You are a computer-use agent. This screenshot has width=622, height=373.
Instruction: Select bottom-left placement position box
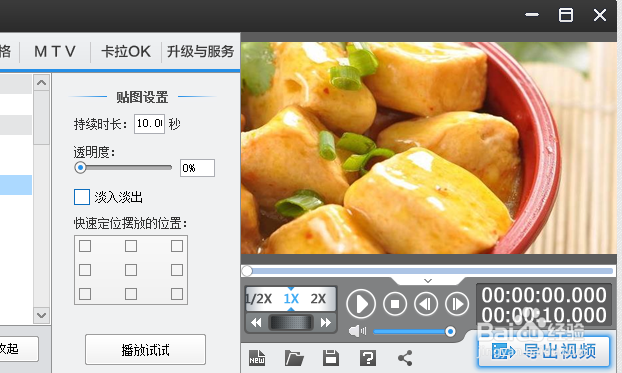pyautogui.click(x=85, y=294)
